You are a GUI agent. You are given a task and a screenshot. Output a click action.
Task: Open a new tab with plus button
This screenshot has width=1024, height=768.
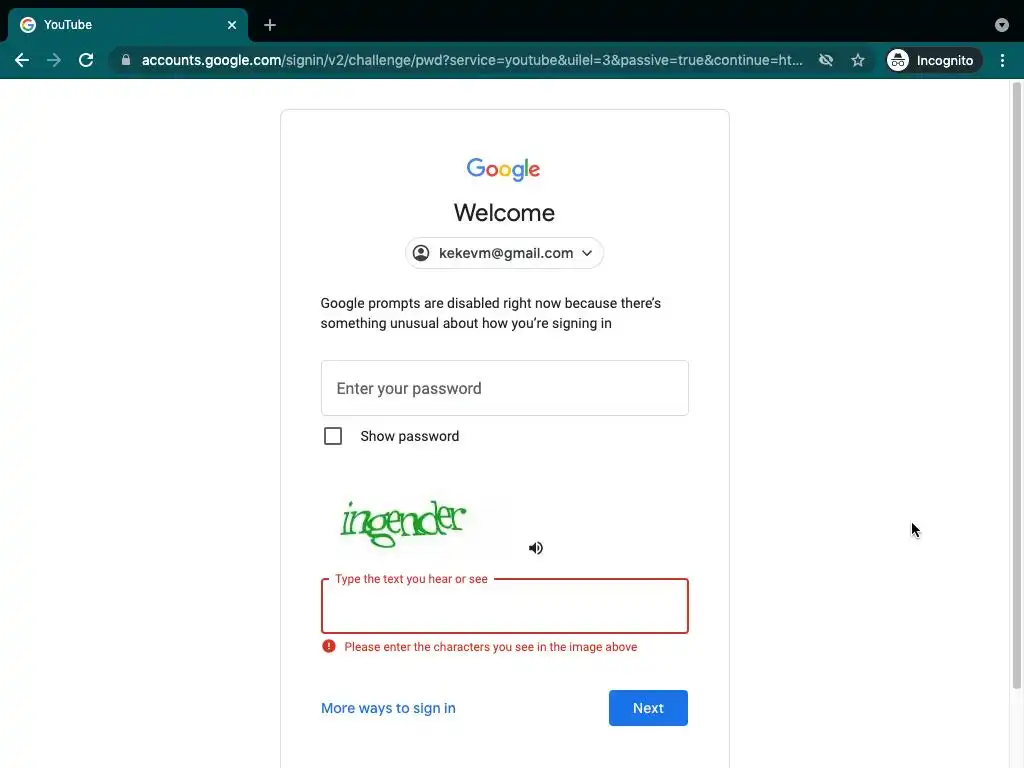[x=270, y=25]
